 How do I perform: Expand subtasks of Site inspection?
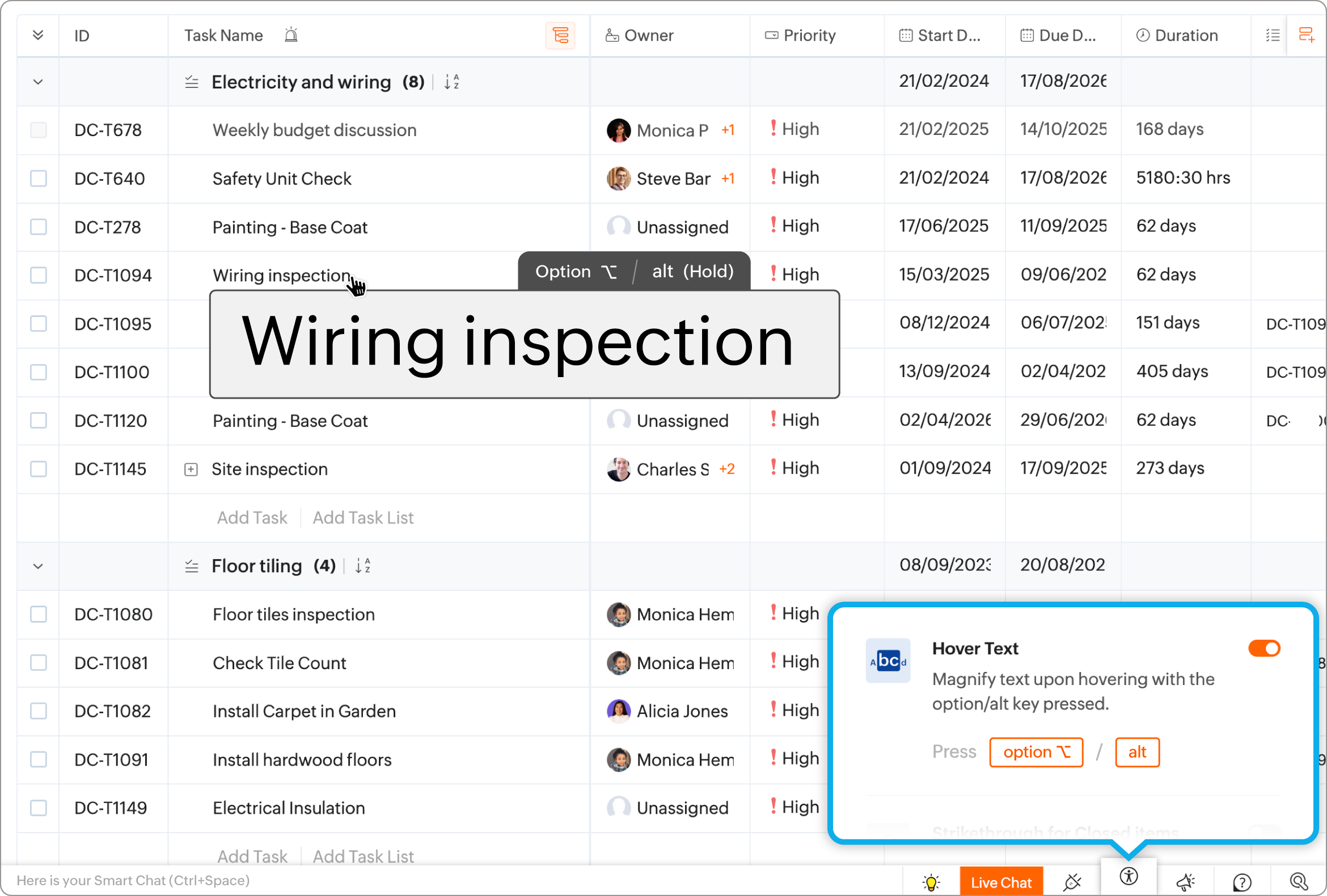191,470
